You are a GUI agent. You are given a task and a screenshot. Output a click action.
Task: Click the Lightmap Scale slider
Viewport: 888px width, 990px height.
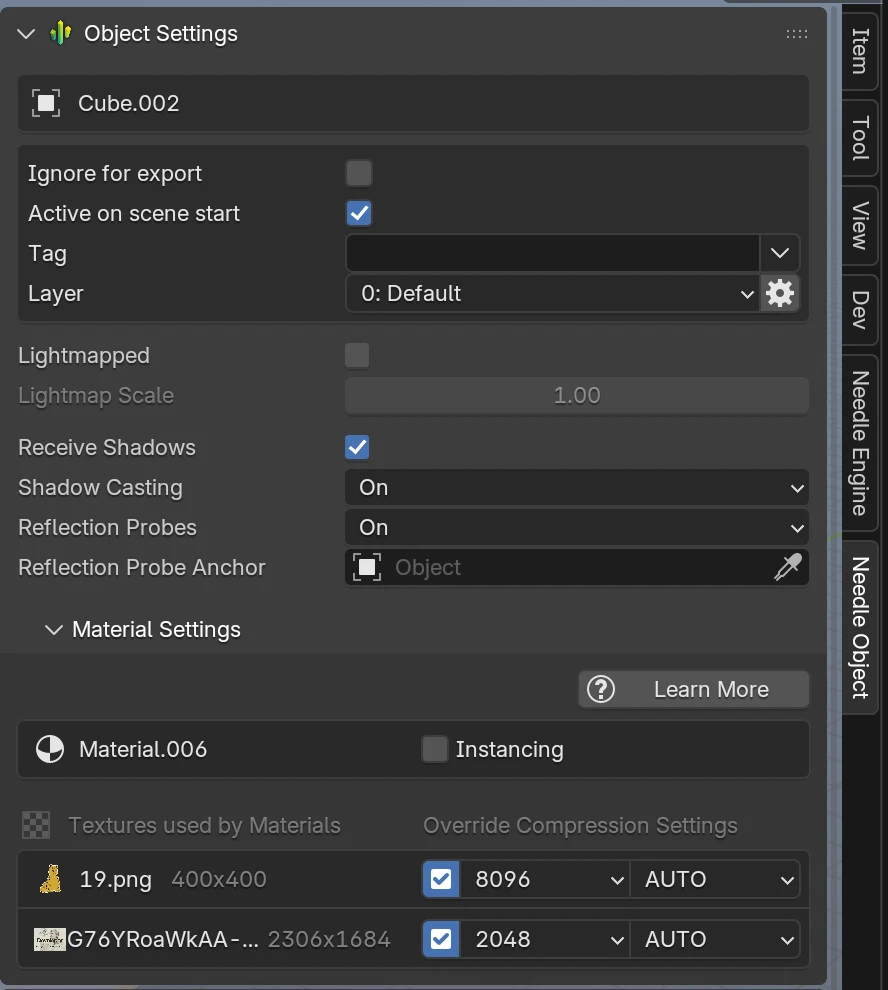coord(577,395)
